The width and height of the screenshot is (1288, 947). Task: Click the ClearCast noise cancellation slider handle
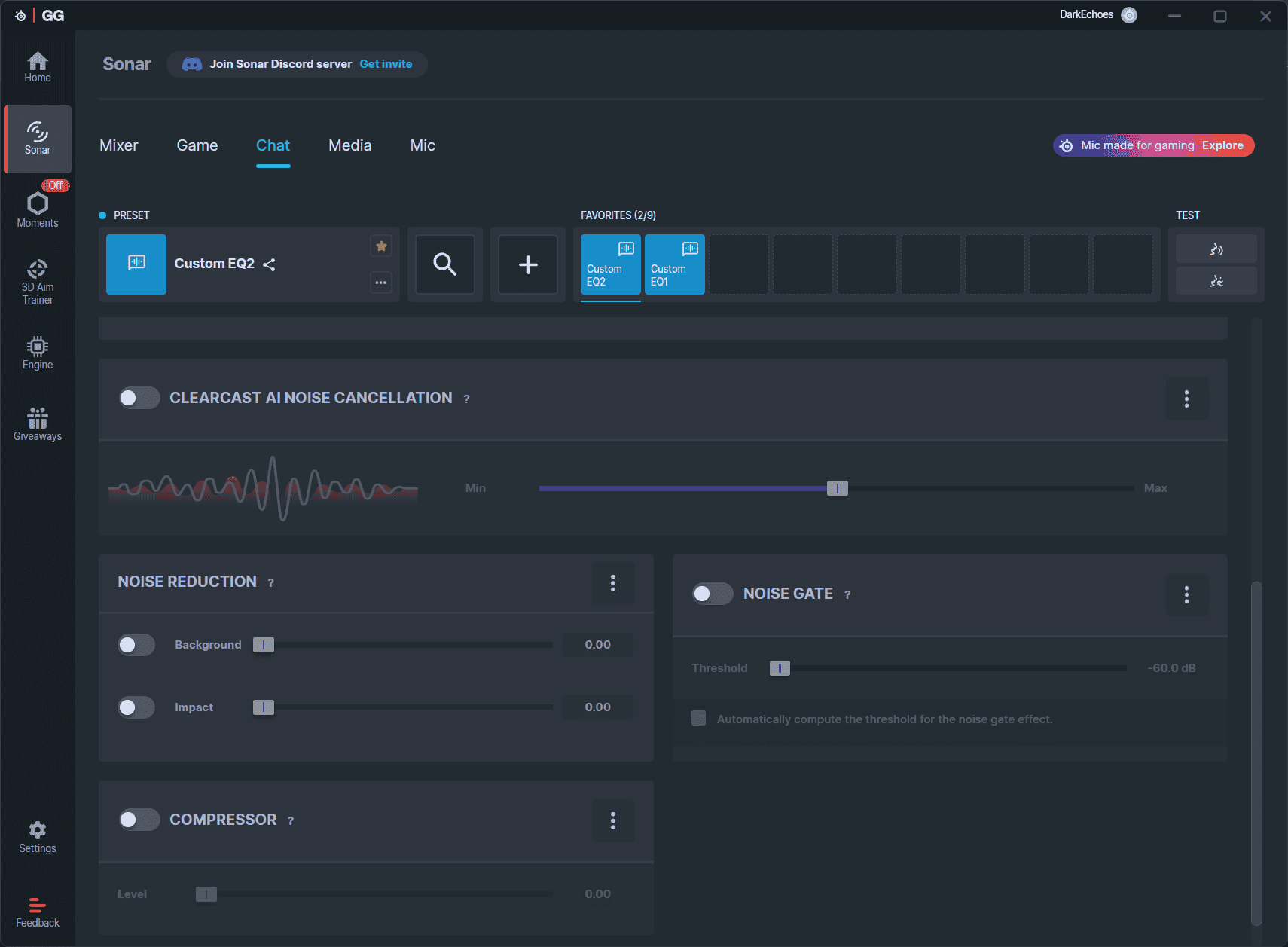pos(837,488)
